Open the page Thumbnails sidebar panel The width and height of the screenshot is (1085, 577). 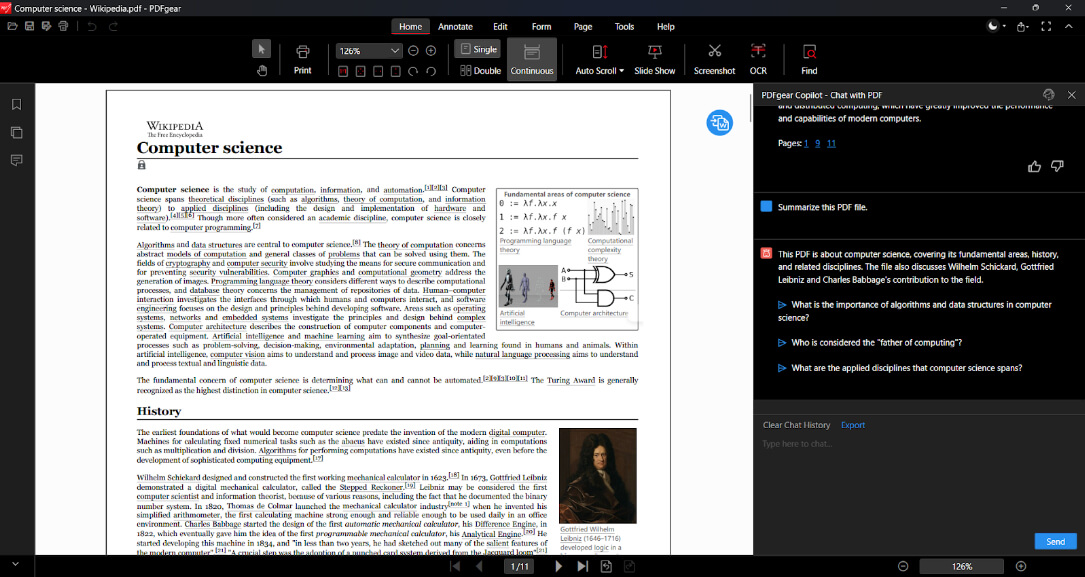click(17, 132)
